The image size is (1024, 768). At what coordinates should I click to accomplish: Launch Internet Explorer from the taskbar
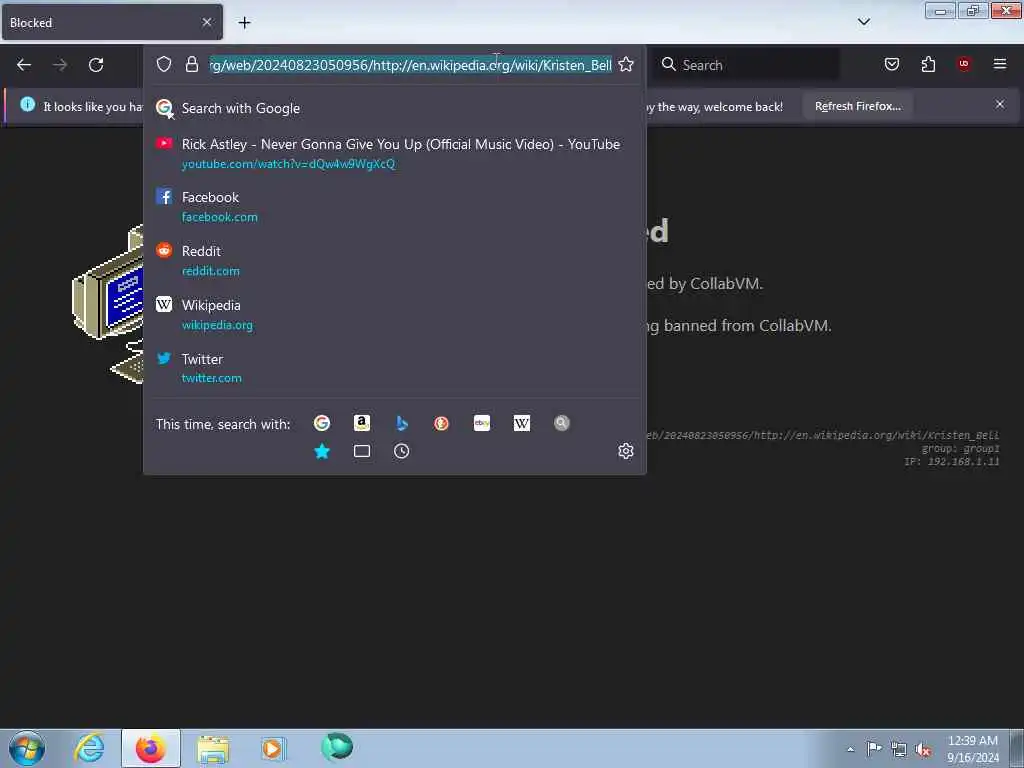[89, 748]
